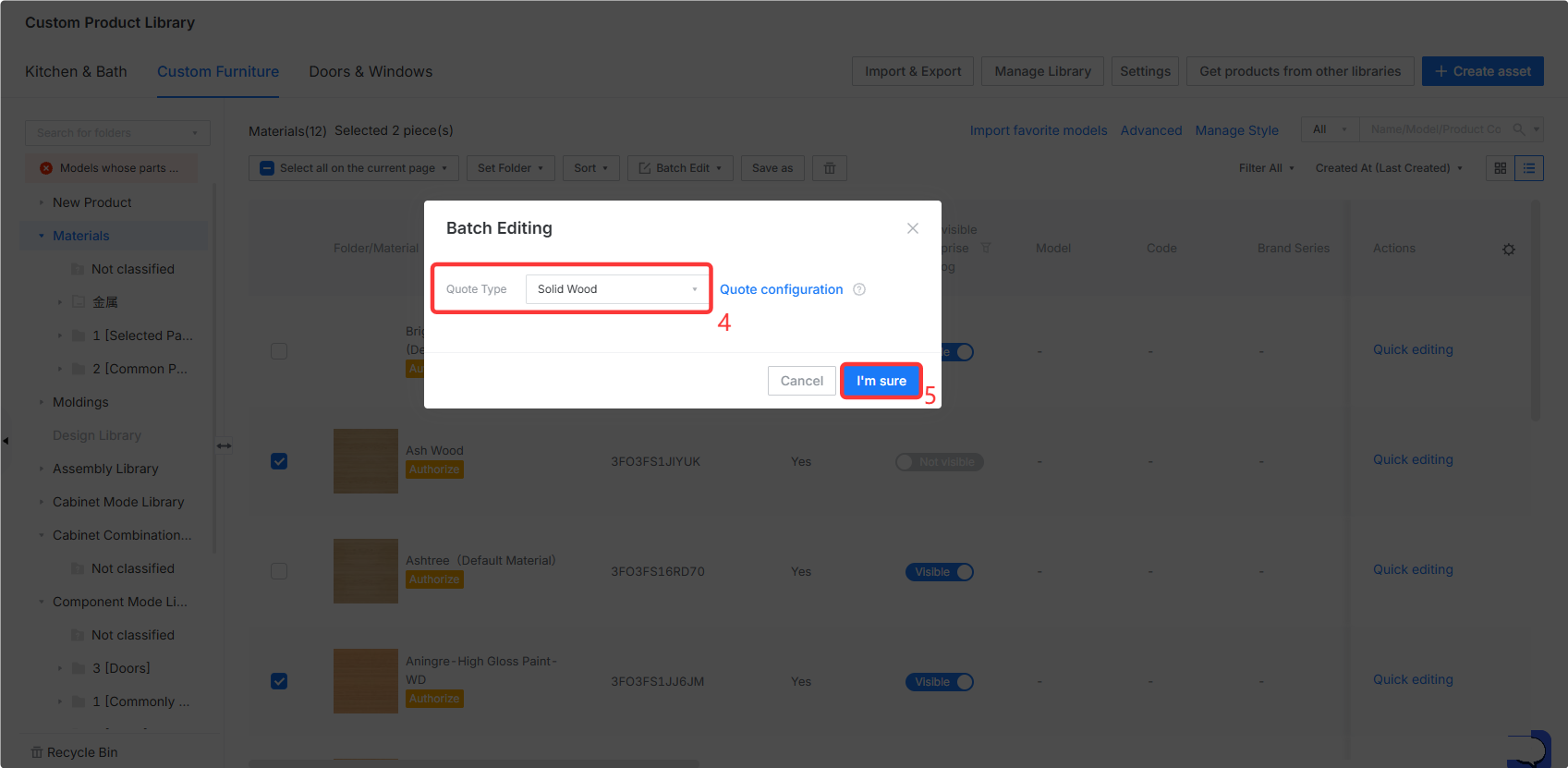Viewport: 1568px width, 768px height.
Task: Switch to grid view icon
Action: tap(1501, 168)
